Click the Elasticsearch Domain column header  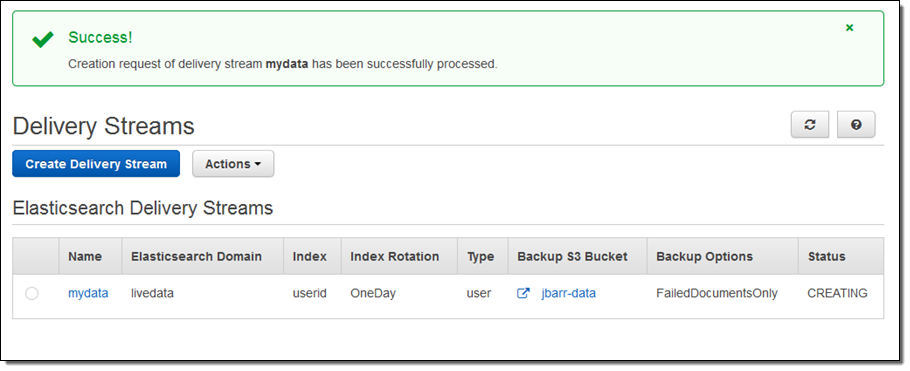[196, 256]
